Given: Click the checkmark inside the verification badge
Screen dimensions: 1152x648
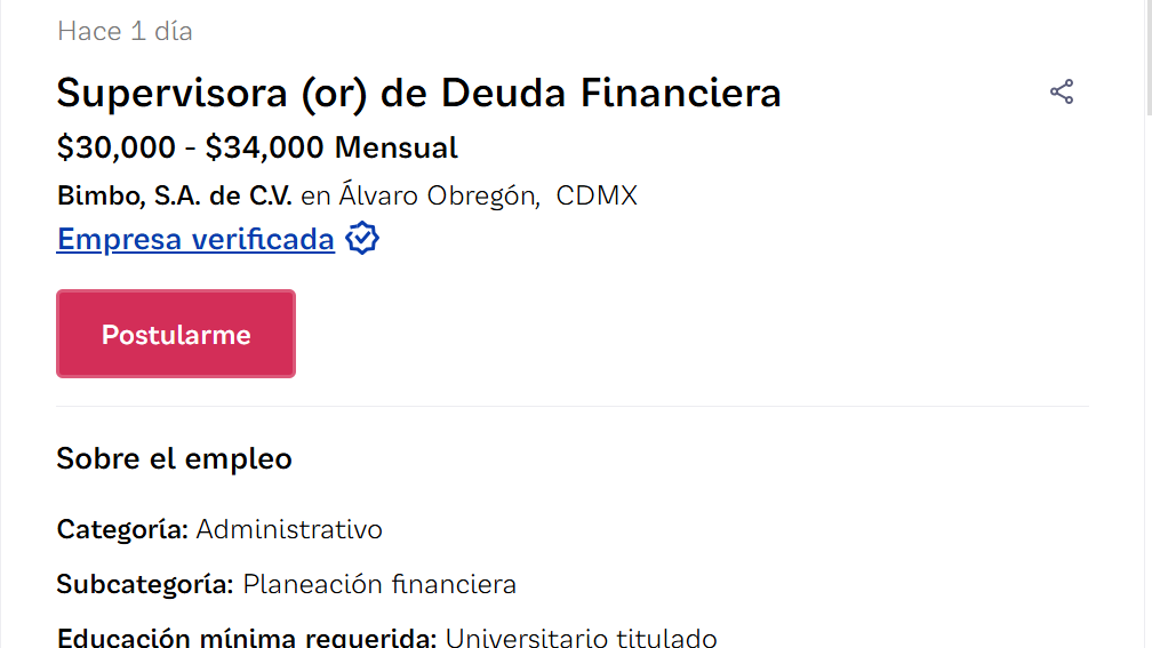Looking at the screenshot, I should (362, 238).
